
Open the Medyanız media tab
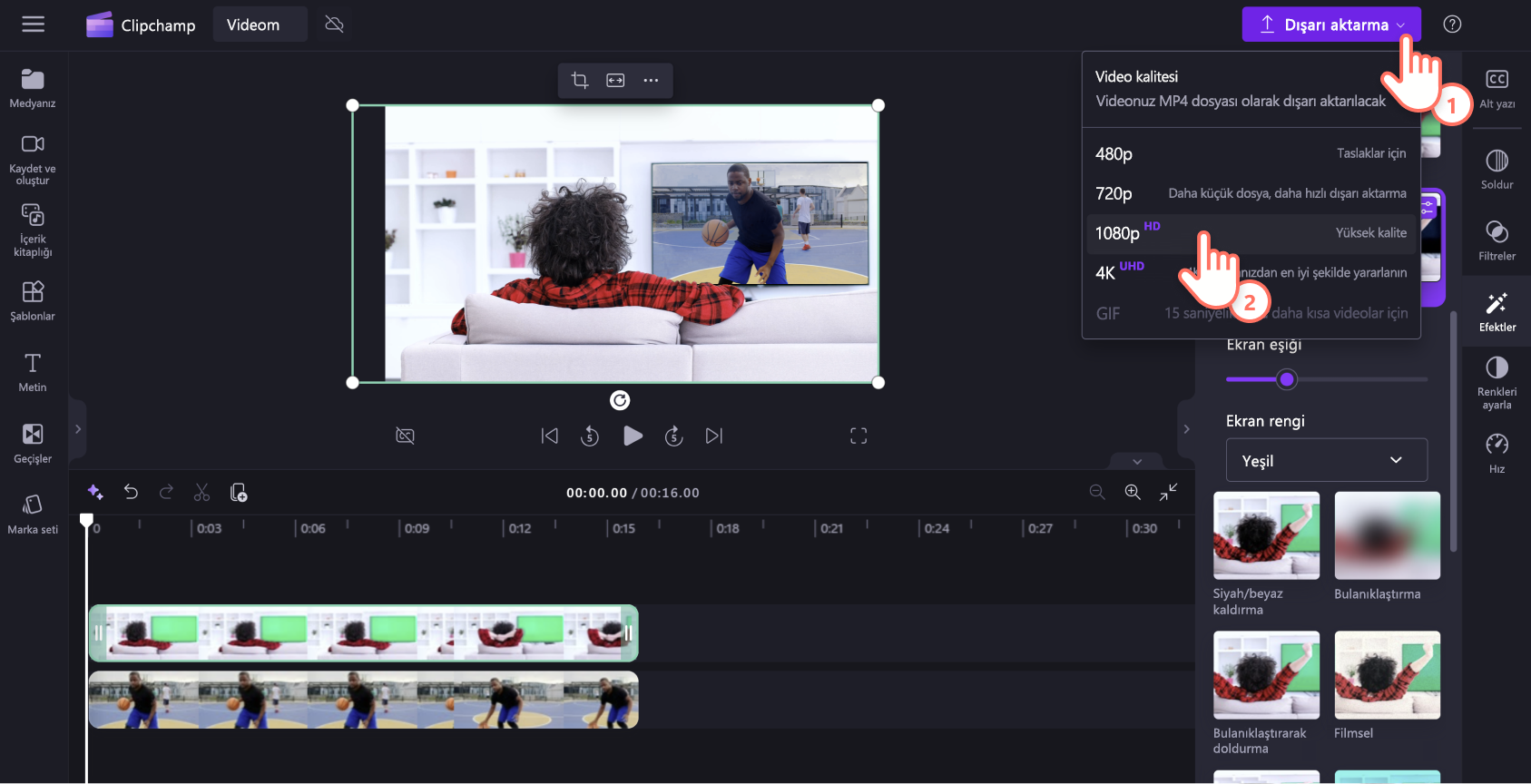33,88
